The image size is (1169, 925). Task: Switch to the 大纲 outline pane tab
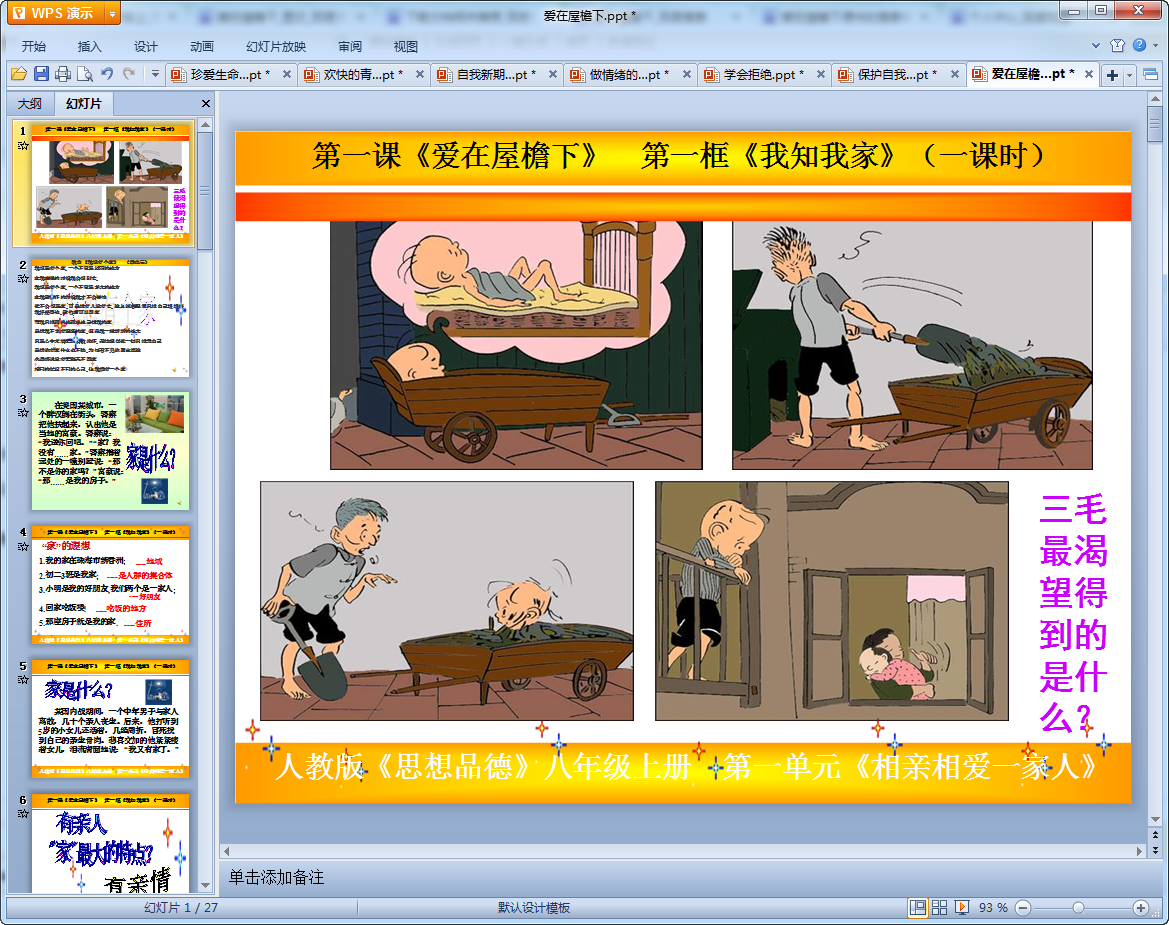(30, 104)
